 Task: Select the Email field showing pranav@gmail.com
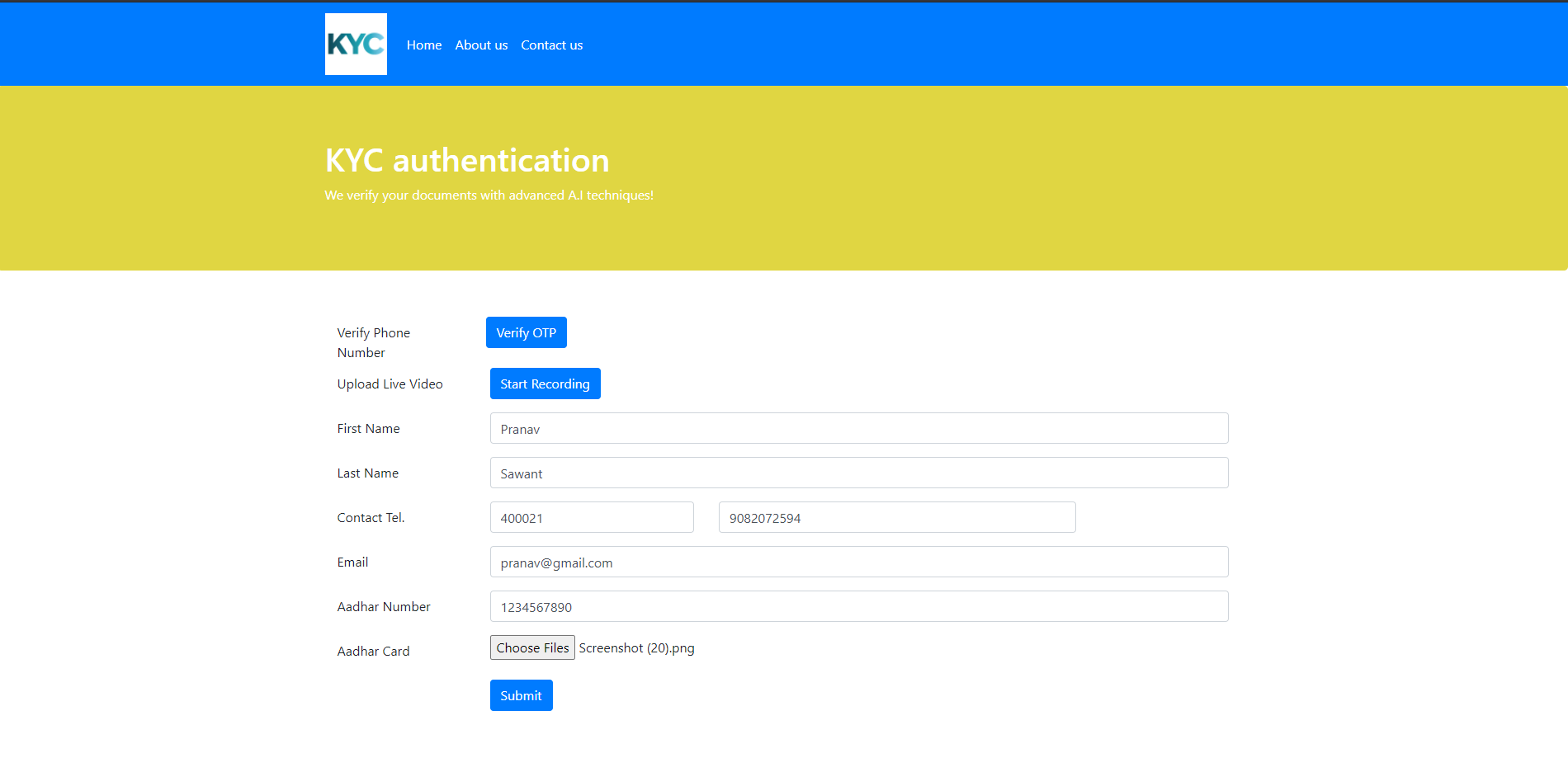pos(858,562)
